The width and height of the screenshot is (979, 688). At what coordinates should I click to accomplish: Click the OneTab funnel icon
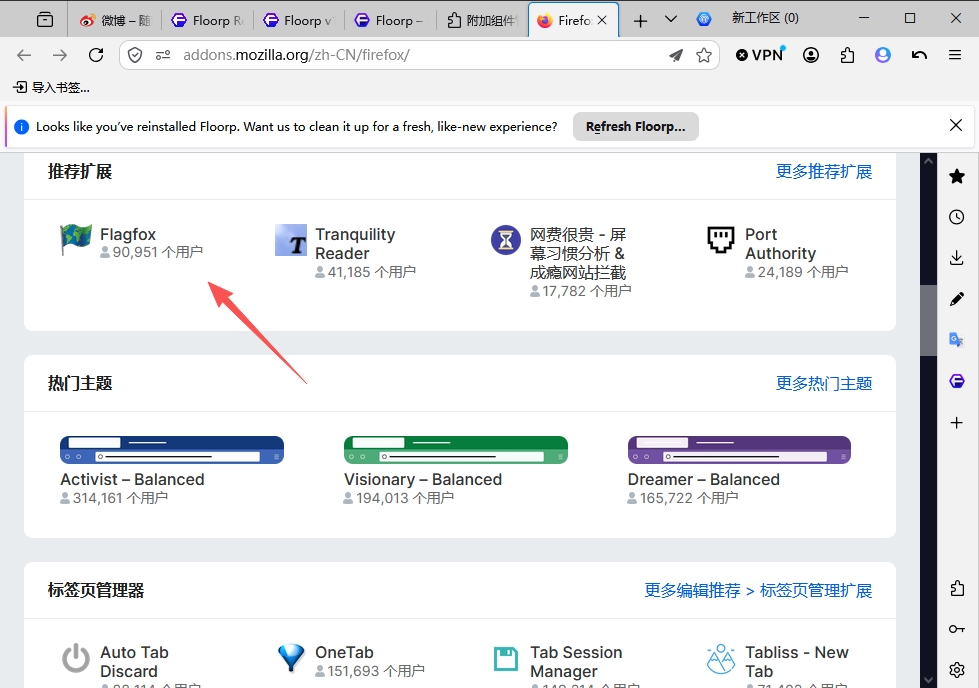pos(291,659)
